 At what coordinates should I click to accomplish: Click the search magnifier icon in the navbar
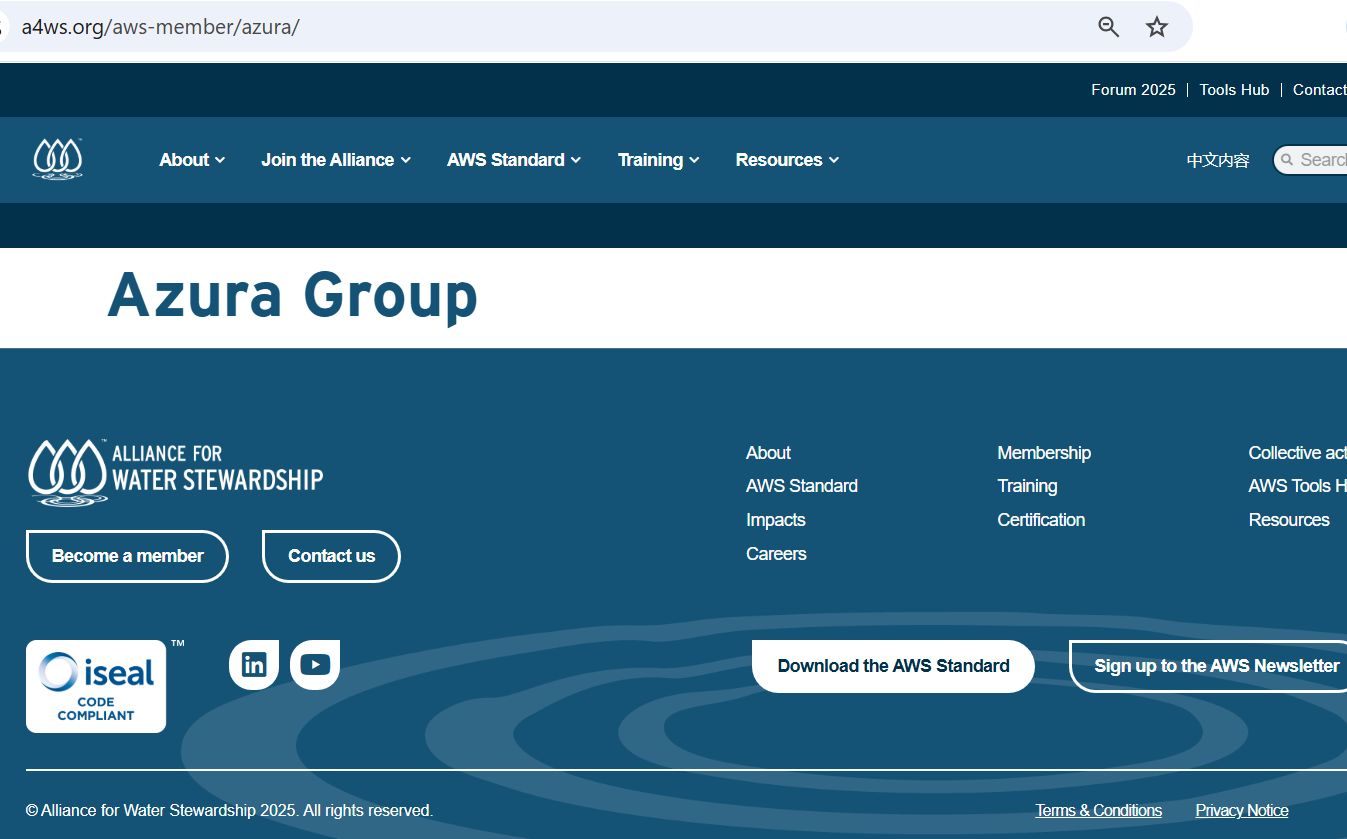pyautogui.click(x=1286, y=160)
